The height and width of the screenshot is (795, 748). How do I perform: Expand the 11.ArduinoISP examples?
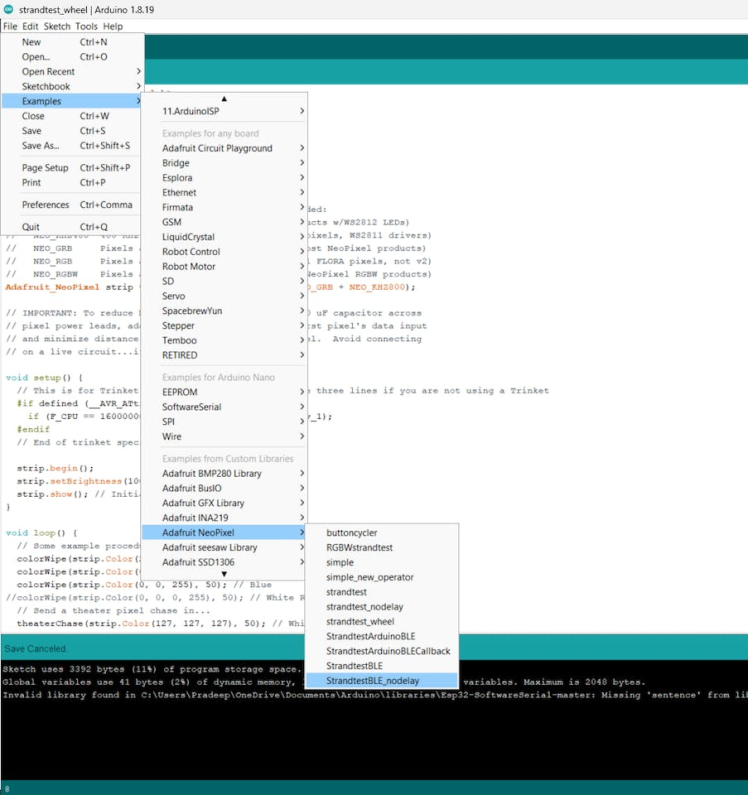coord(190,111)
